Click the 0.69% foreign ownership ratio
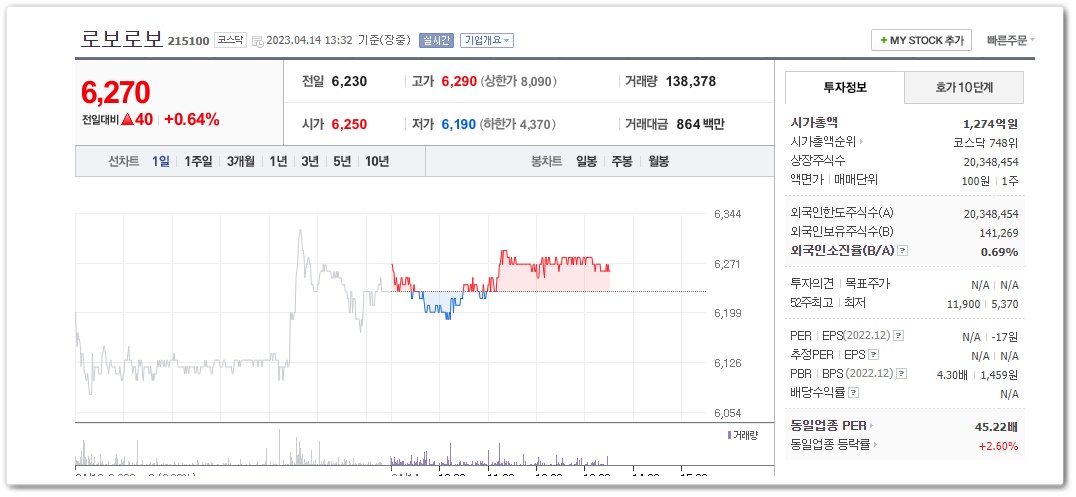The height and width of the screenshot is (497, 1076). (999, 252)
